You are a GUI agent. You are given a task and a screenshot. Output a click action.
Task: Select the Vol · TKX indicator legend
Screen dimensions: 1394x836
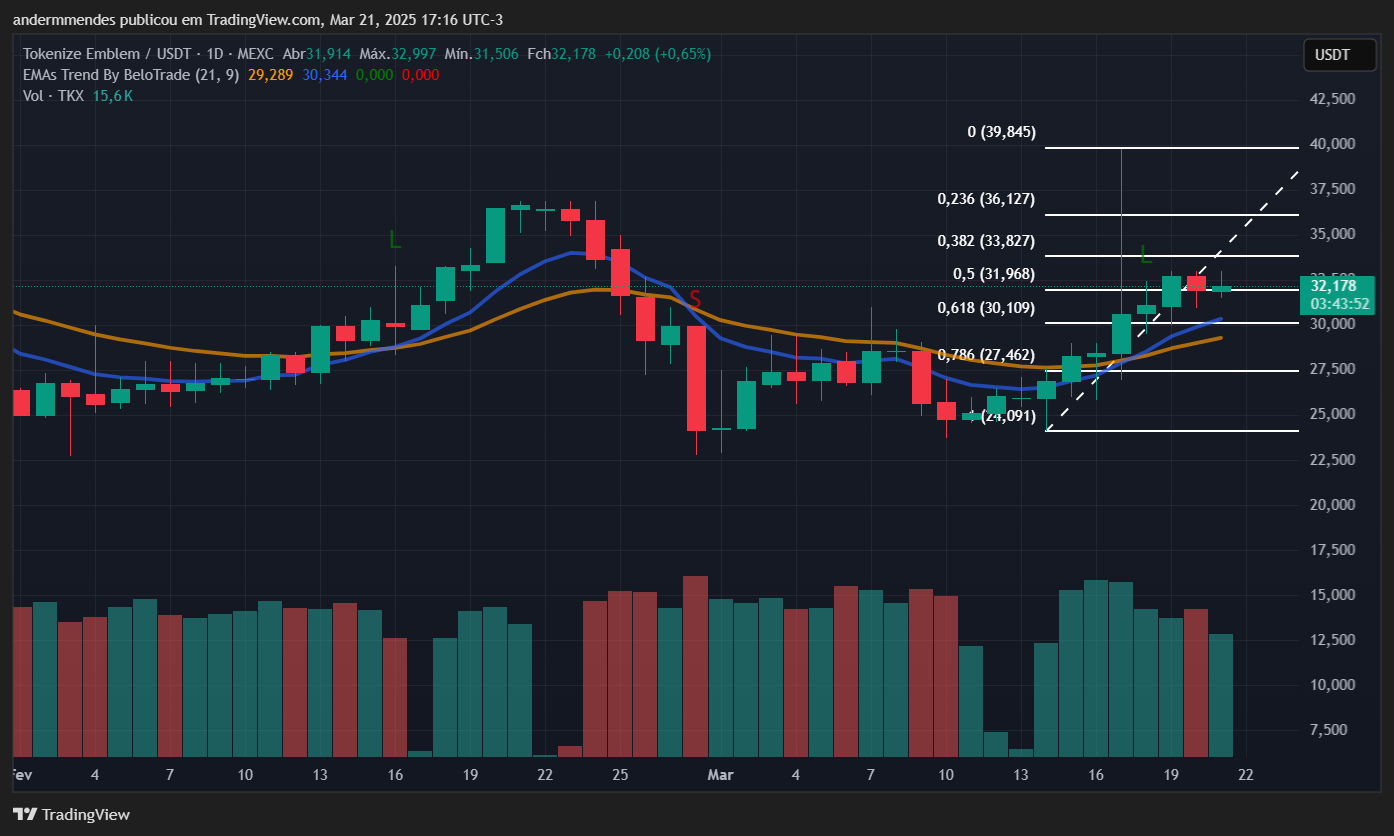[54, 96]
